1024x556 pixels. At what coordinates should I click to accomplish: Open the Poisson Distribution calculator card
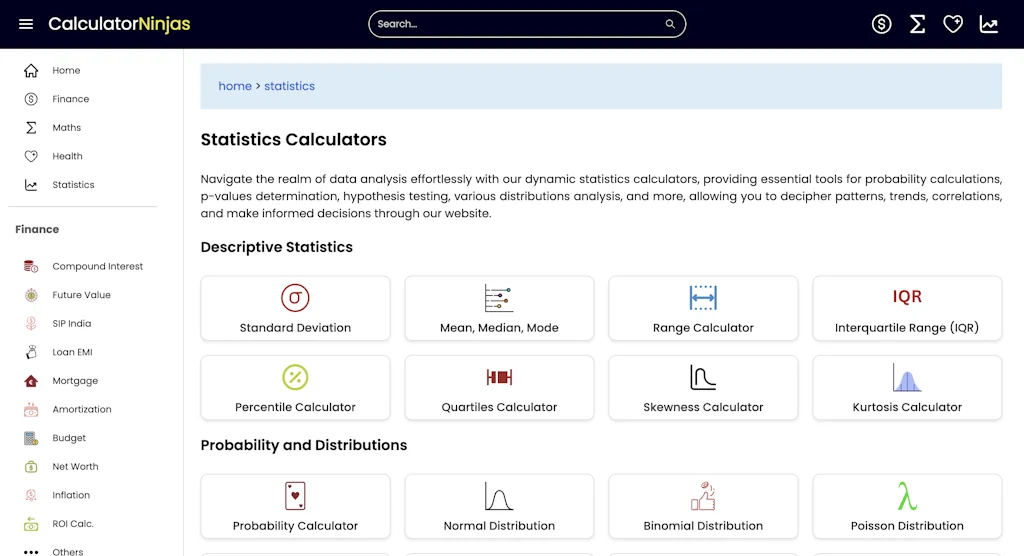(x=907, y=507)
